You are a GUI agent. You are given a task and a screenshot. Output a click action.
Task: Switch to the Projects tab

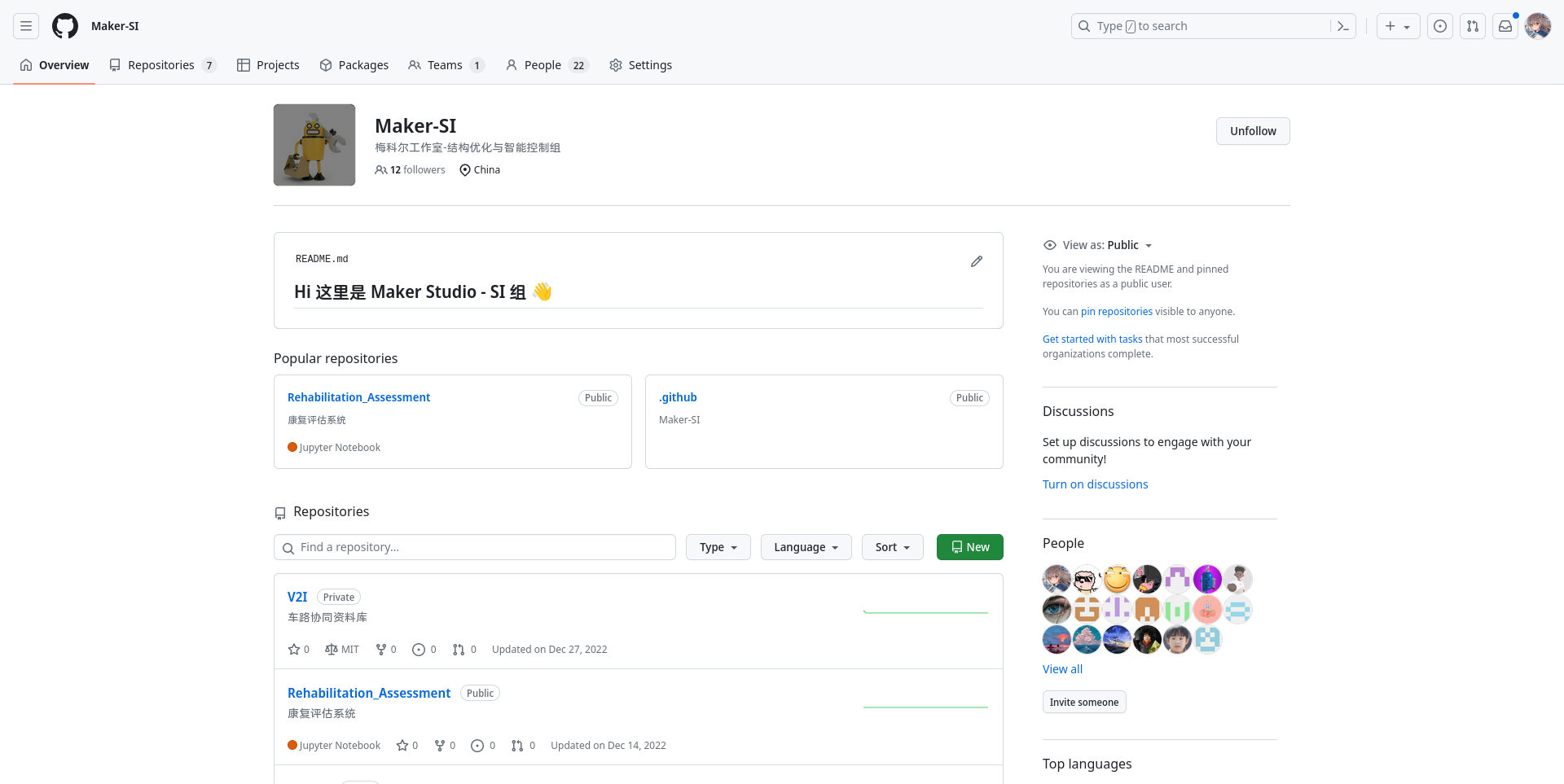point(268,65)
